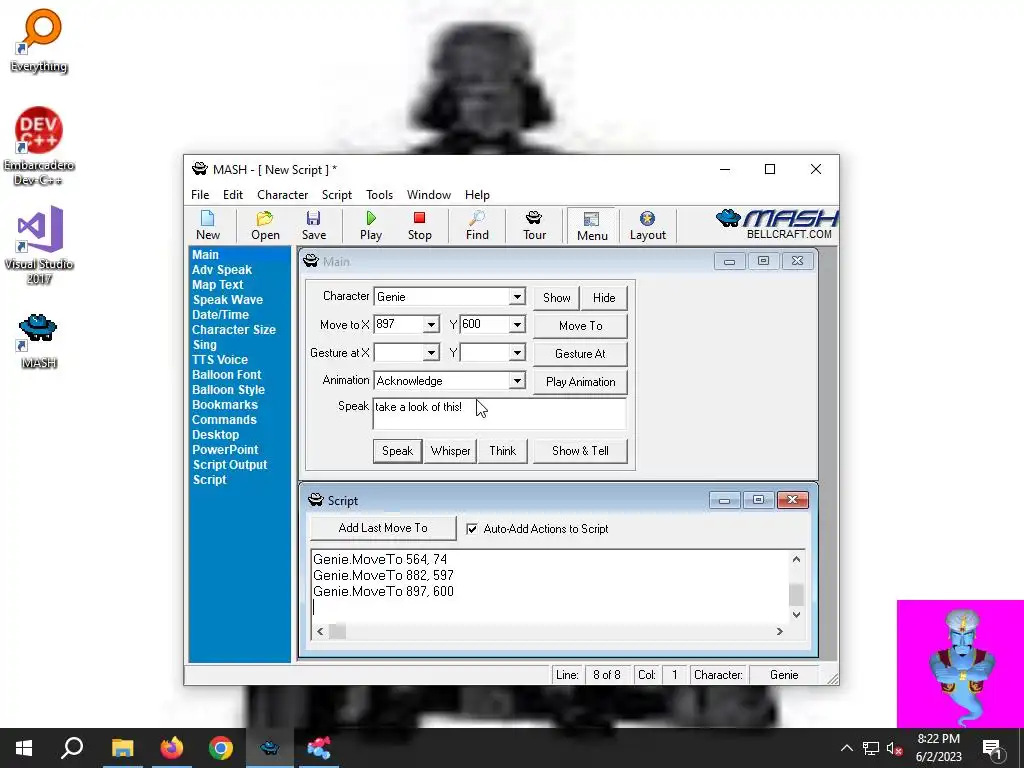Stop script playback with the Stop icon
Screen dimensions: 1024x768
click(419, 225)
